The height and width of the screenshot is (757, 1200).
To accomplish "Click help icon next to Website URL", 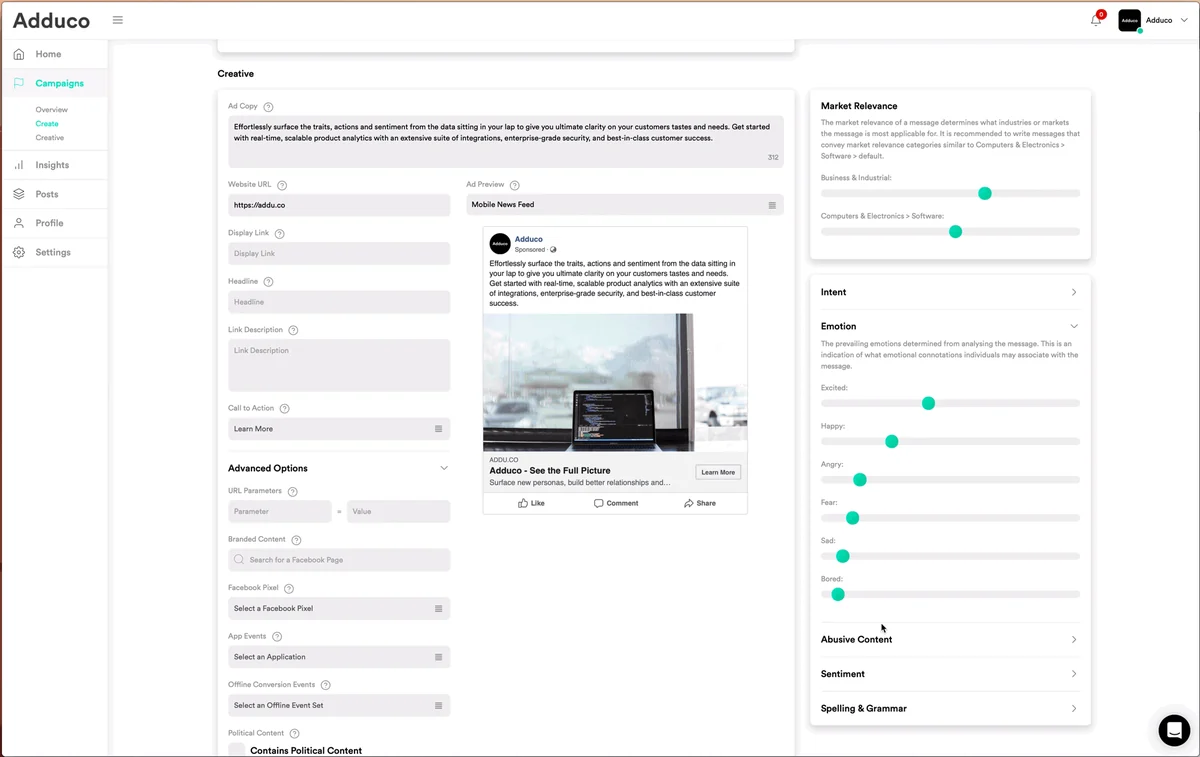I will (282, 185).
